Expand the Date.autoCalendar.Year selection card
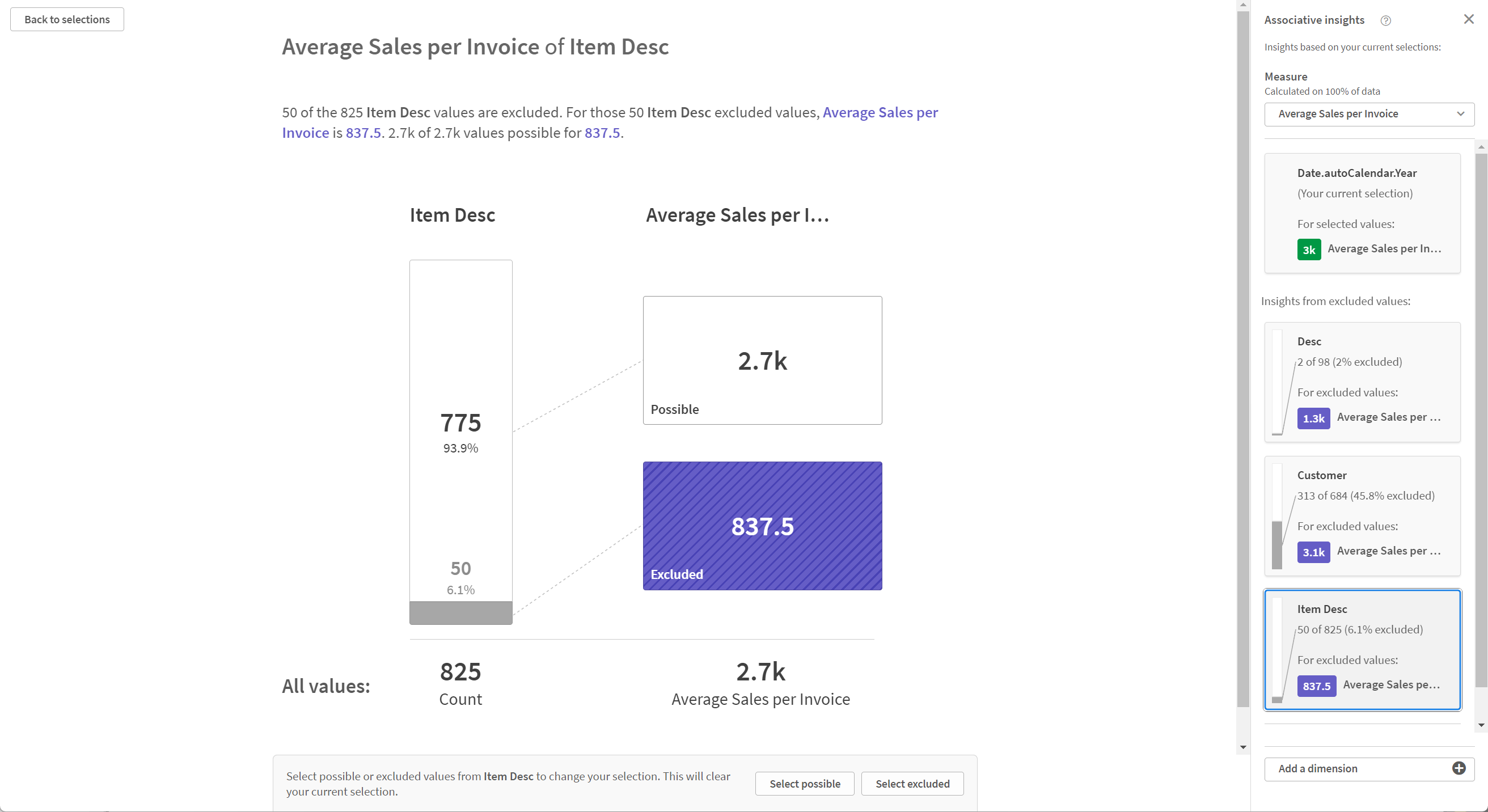The image size is (1488, 812). tap(1362, 213)
